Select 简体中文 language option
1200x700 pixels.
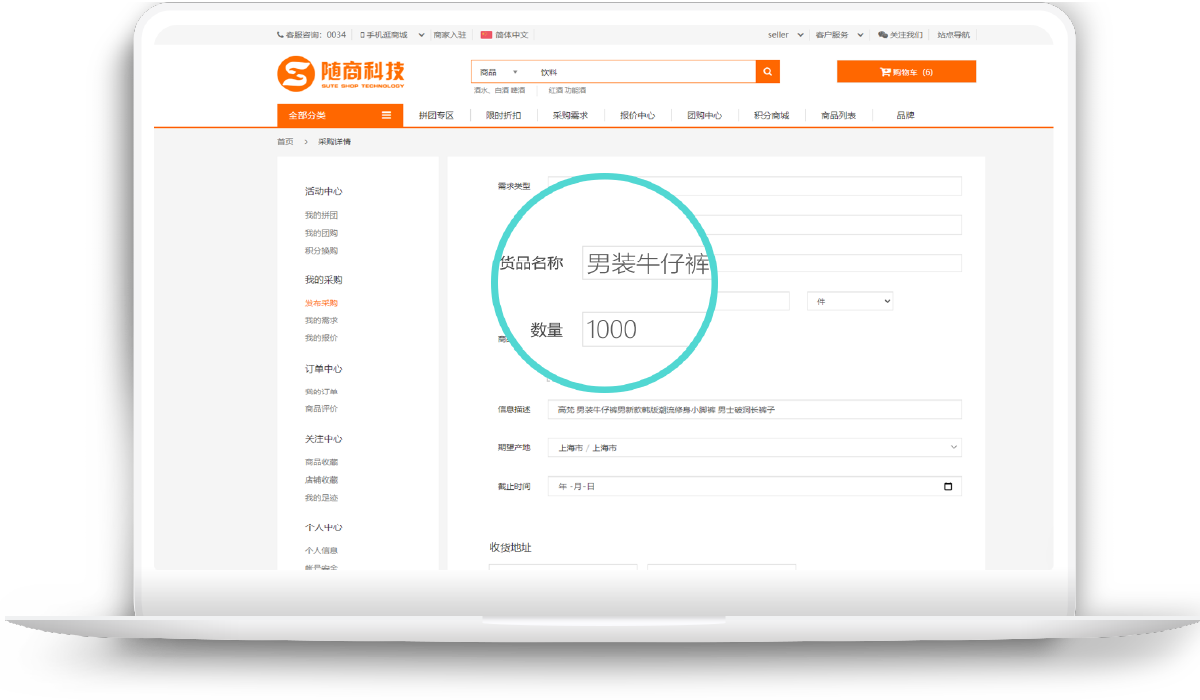click(x=511, y=35)
